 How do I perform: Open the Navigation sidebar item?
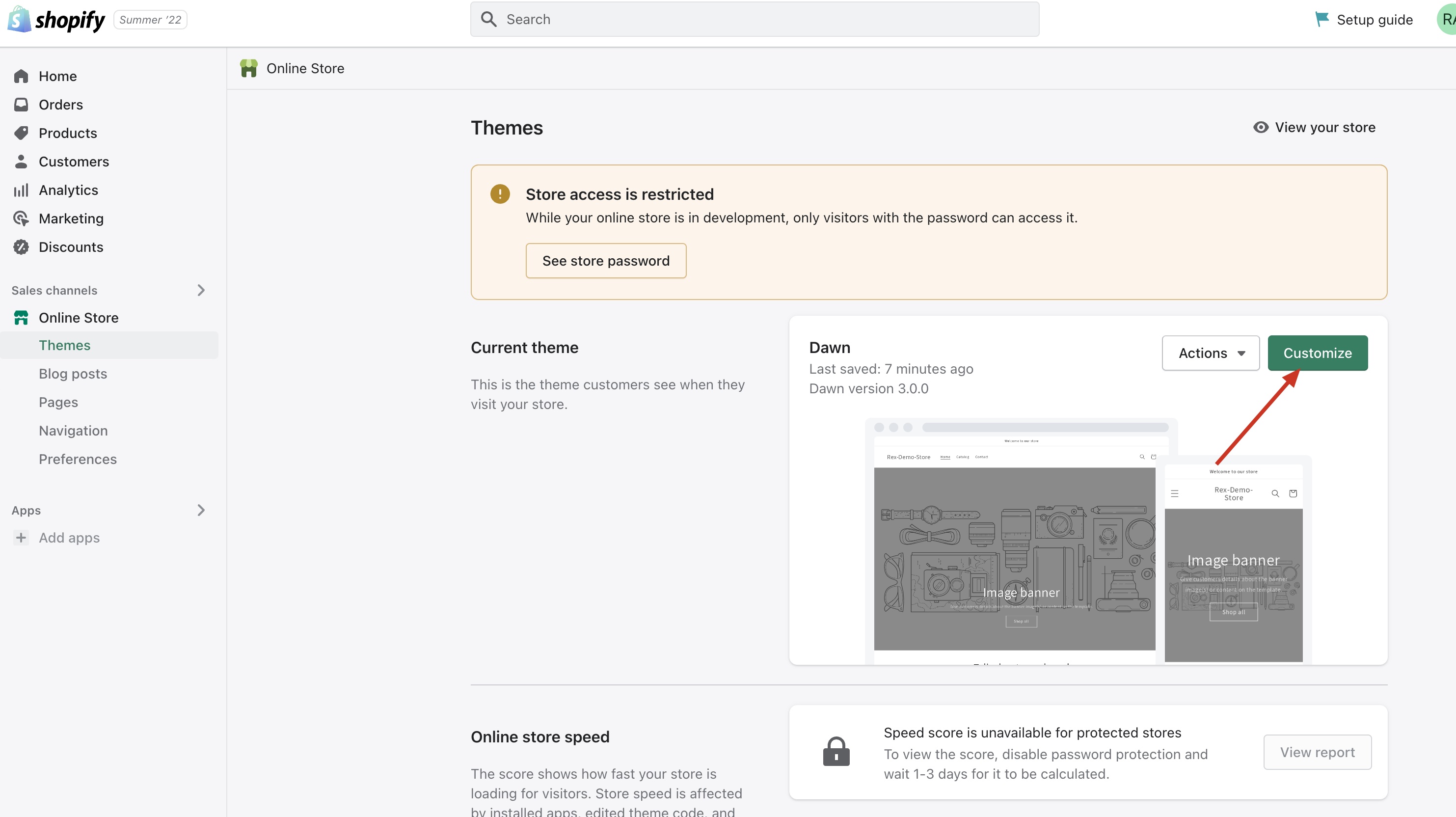(73, 431)
